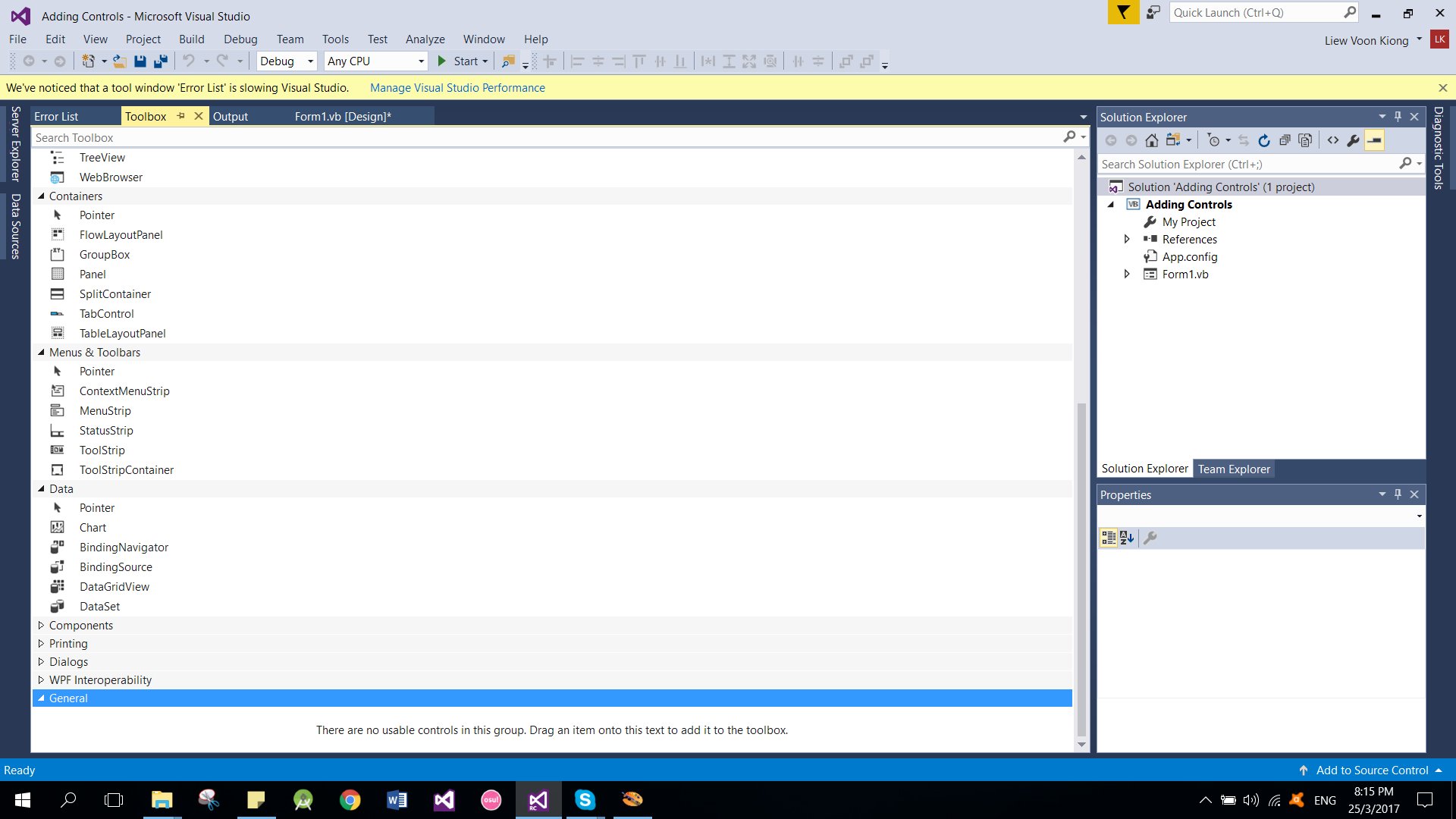This screenshot has width=1456, height=819.
Task: Open the Properties object selector dropdown
Action: coord(1419,516)
